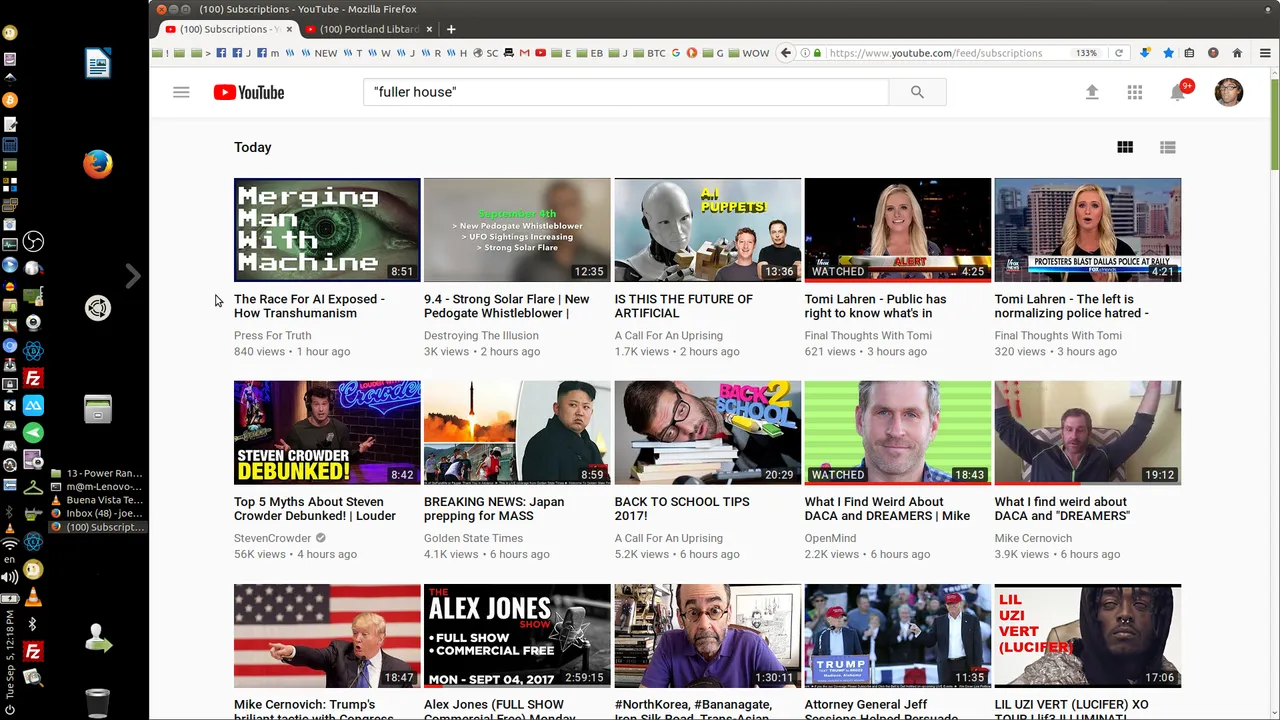Image resolution: width=1280 pixels, height=720 pixels.
Task: Visit Mike Cernovich channel link
Action: [1033, 538]
